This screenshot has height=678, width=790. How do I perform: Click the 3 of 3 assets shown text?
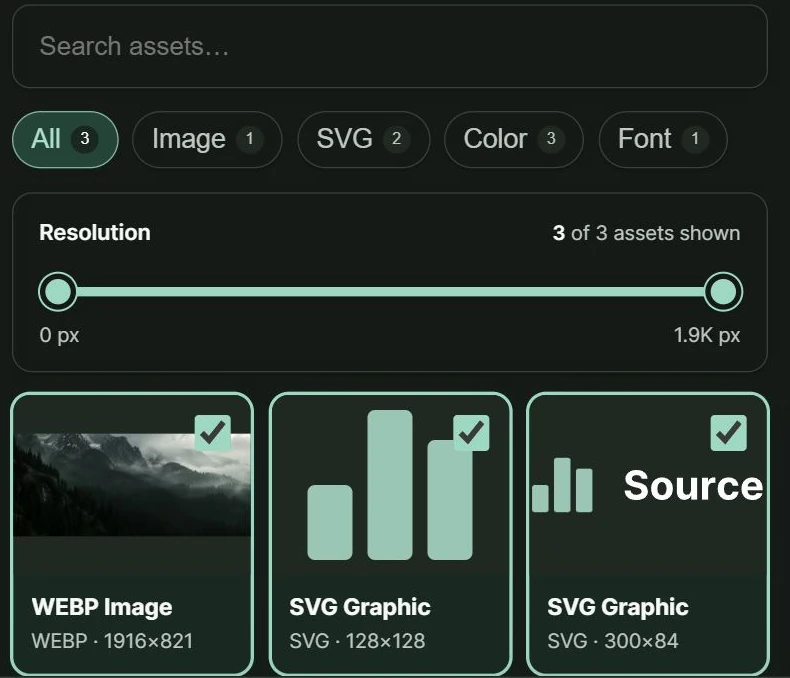coord(646,233)
